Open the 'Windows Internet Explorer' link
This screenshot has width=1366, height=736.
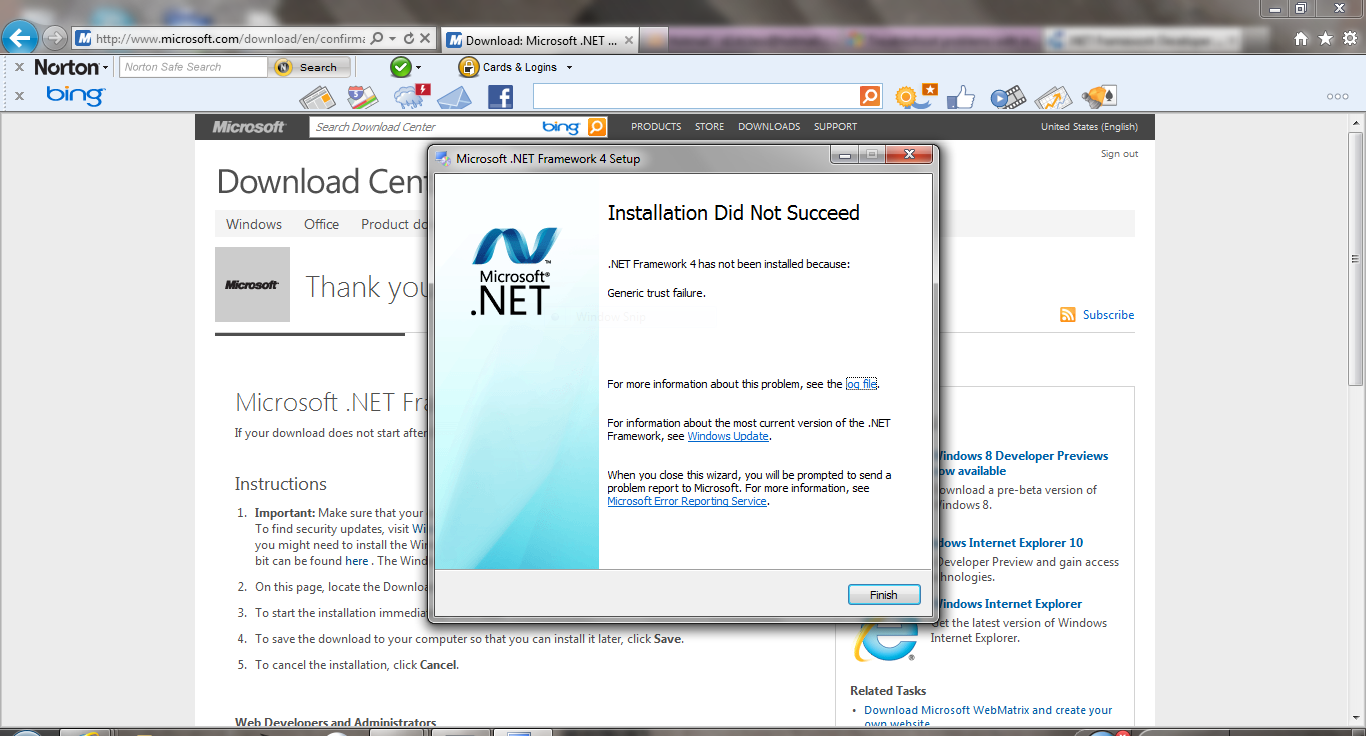[1007, 604]
